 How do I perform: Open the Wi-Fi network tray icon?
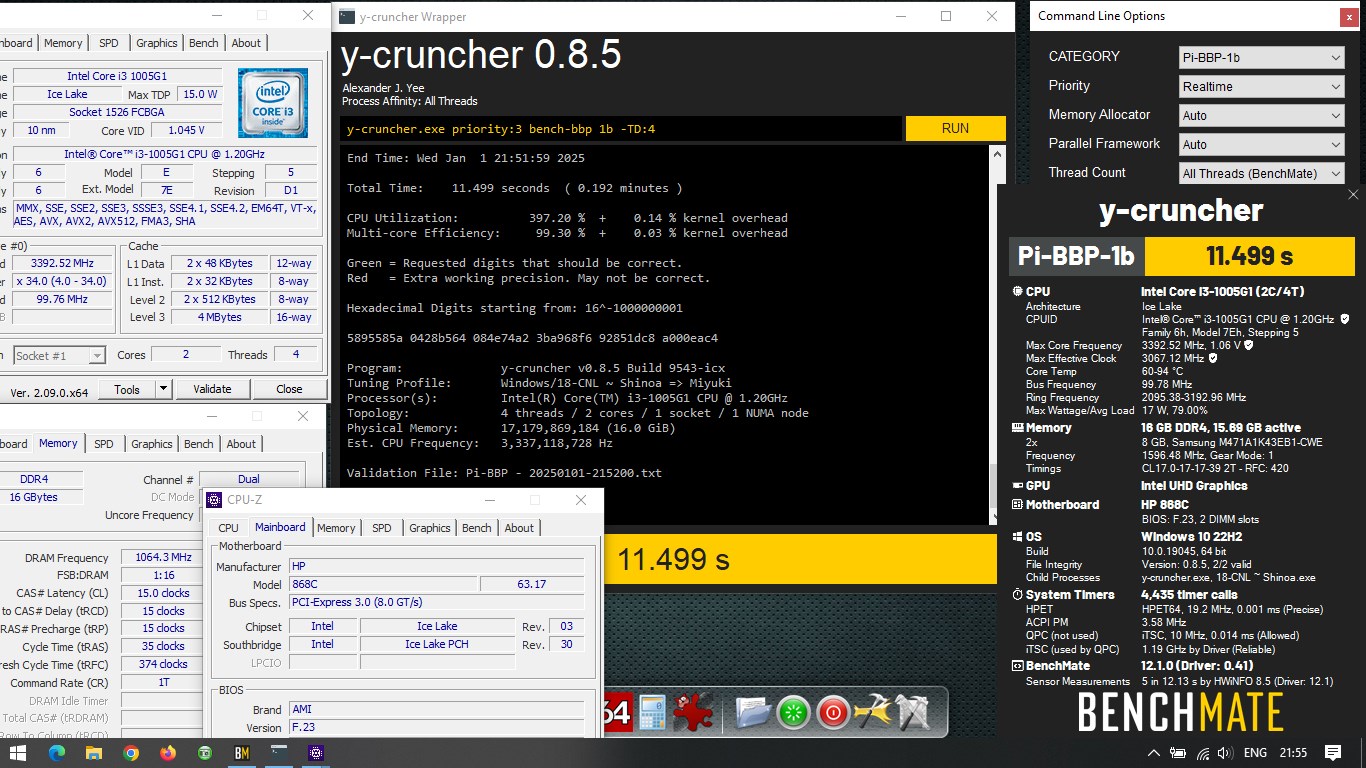pyautogui.click(x=1203, y=753)
